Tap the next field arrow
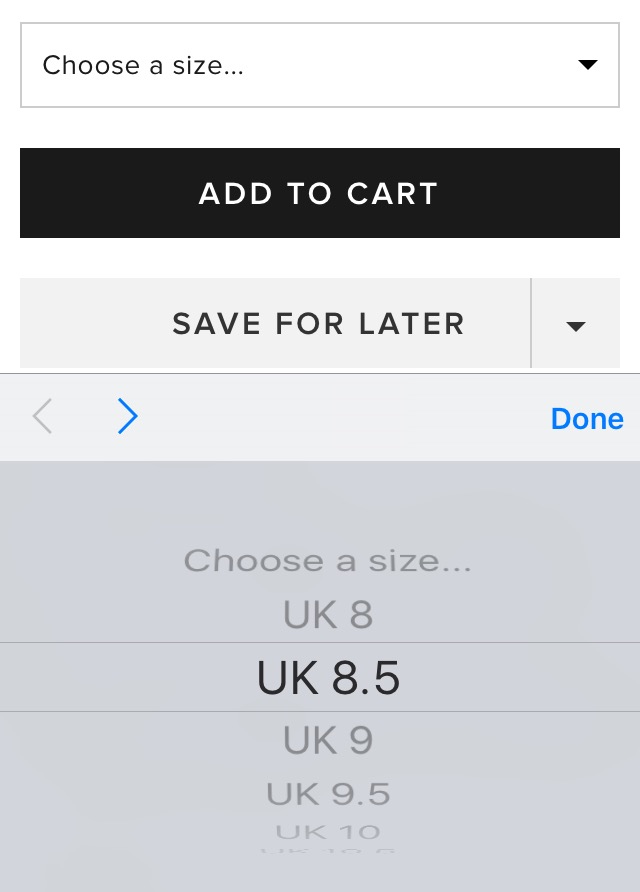Image resolution: width=640 pixels, height=892 pixels. (x=127, y=417)
